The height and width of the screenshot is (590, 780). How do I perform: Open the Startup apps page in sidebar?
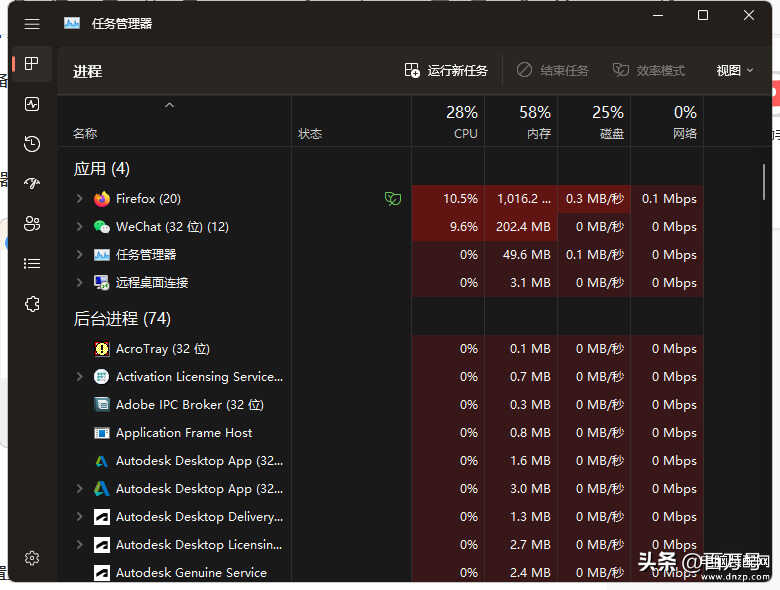[x=32, y=184]
